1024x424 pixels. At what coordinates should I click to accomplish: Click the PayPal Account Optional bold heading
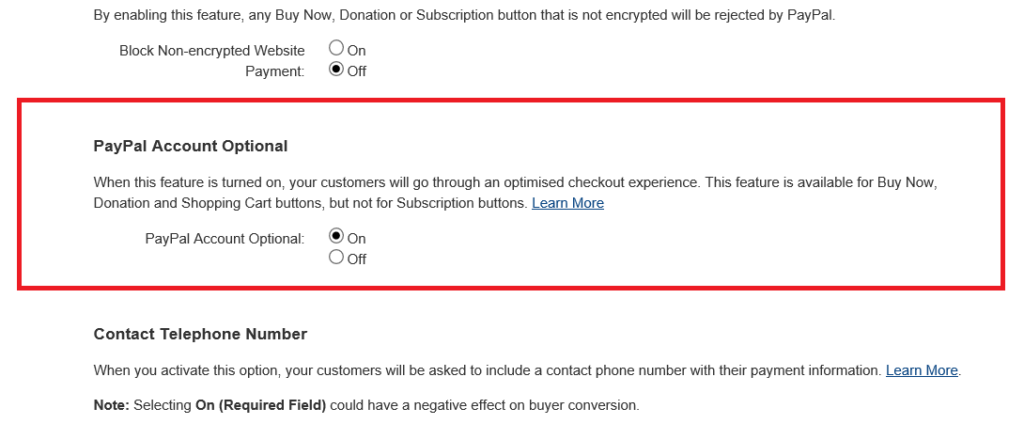(190, 146)
